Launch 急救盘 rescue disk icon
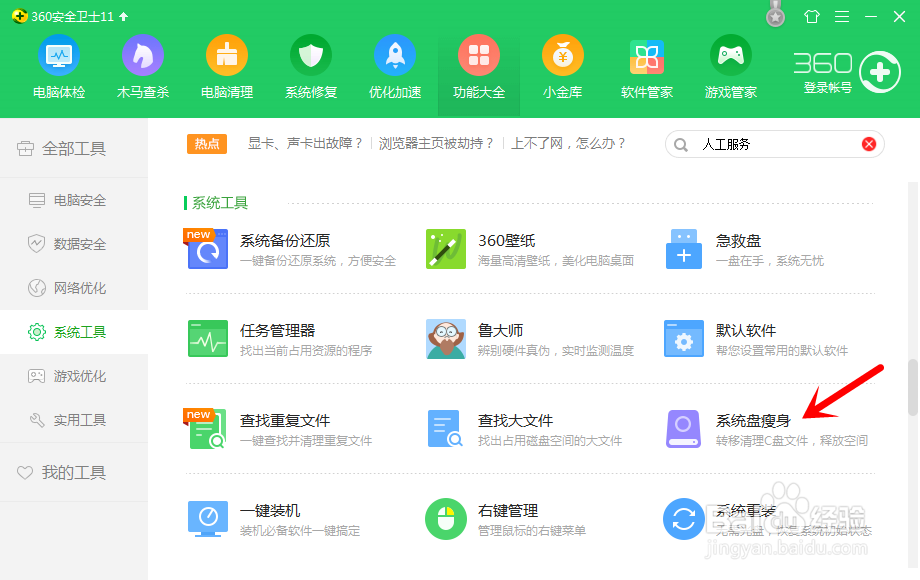The image size is (920, 580). point(684,249)
